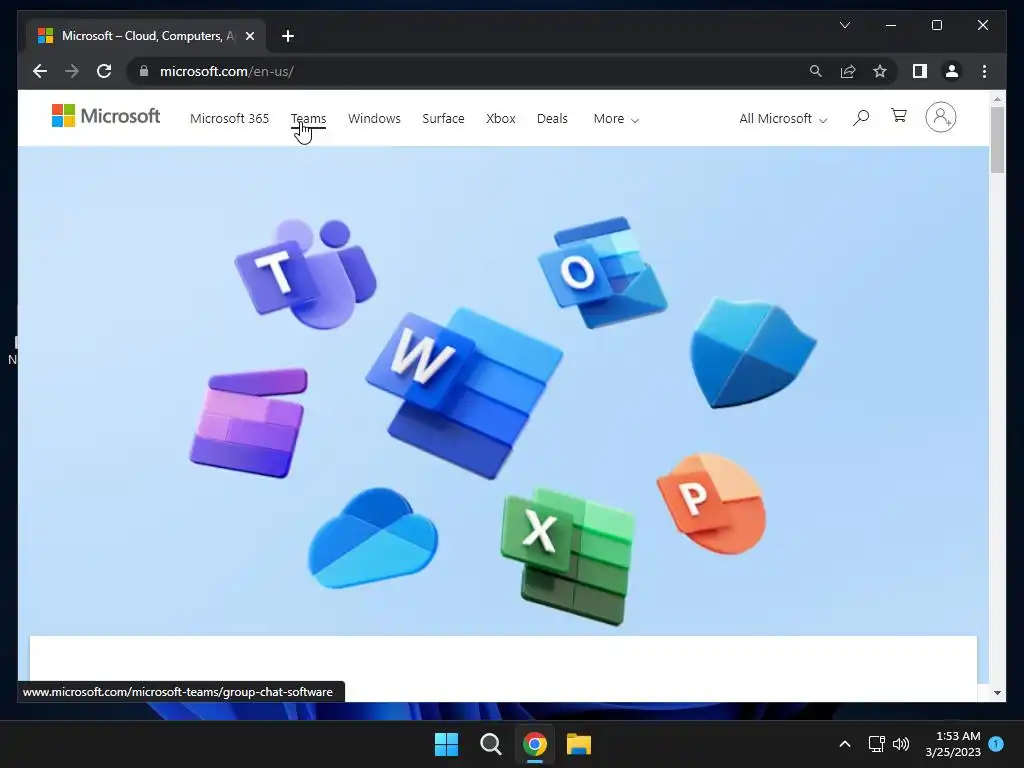1024x768 pixels.
Task: Open File Explorer from taskbar
Action: [579, 744]
